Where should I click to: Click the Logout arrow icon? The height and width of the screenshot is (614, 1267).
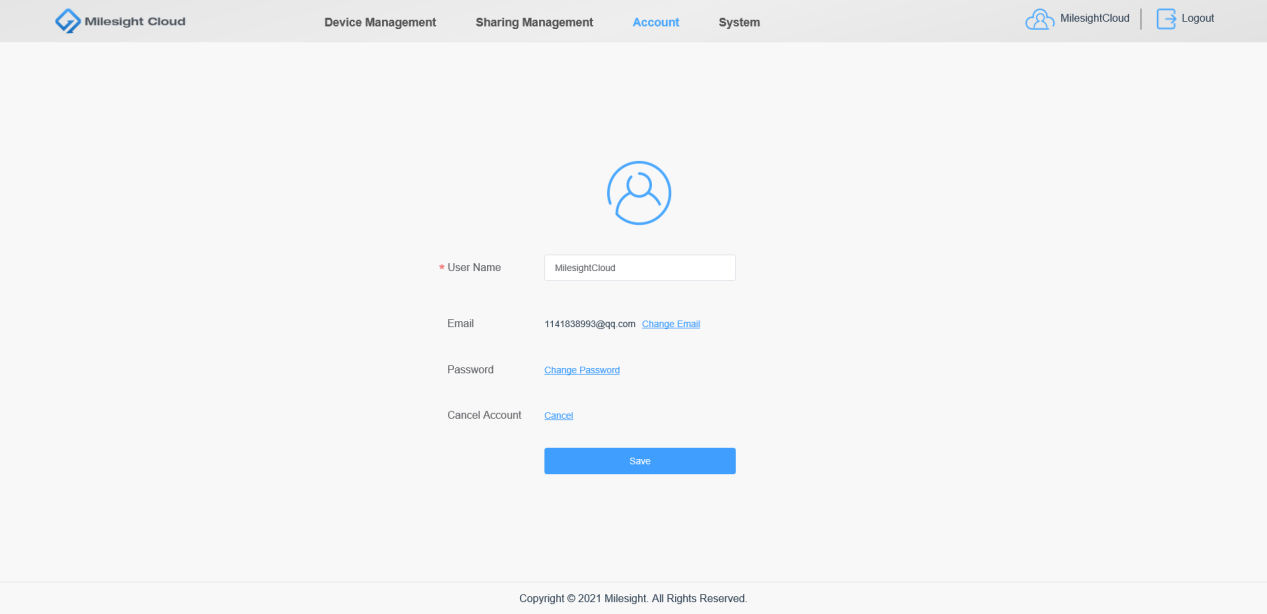(1166, 19)
